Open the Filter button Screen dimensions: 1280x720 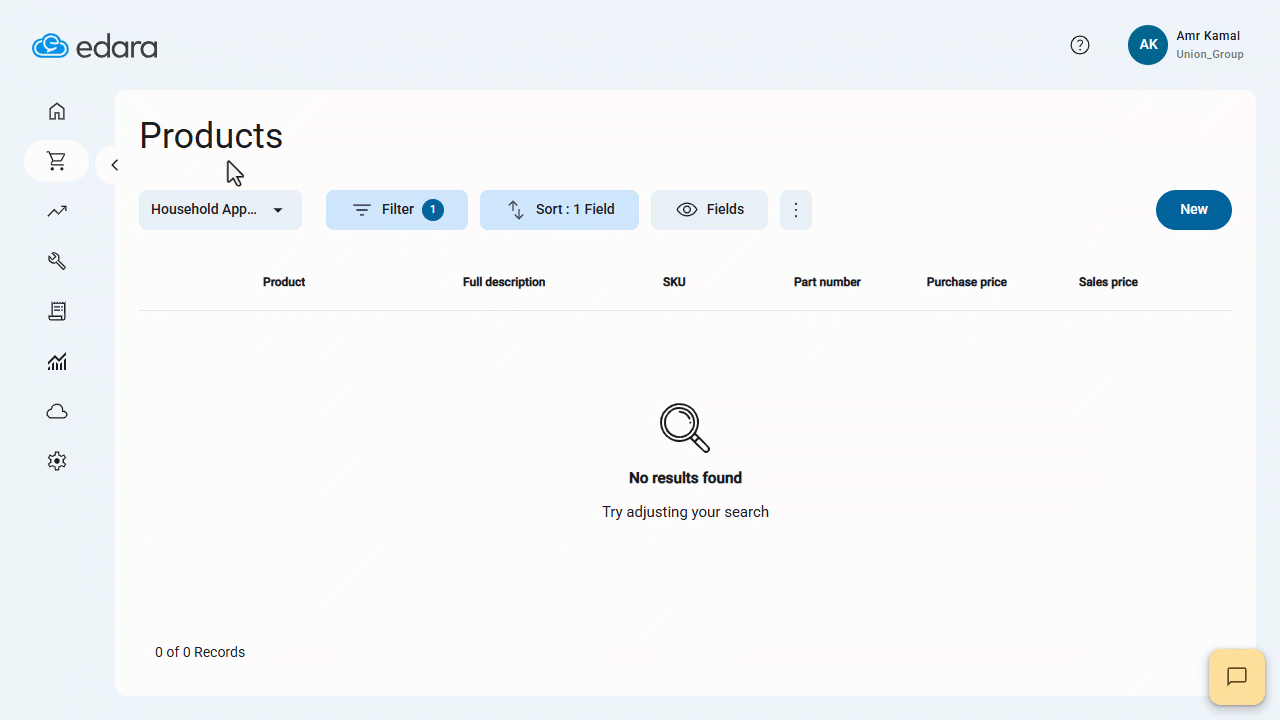point(397,210)
